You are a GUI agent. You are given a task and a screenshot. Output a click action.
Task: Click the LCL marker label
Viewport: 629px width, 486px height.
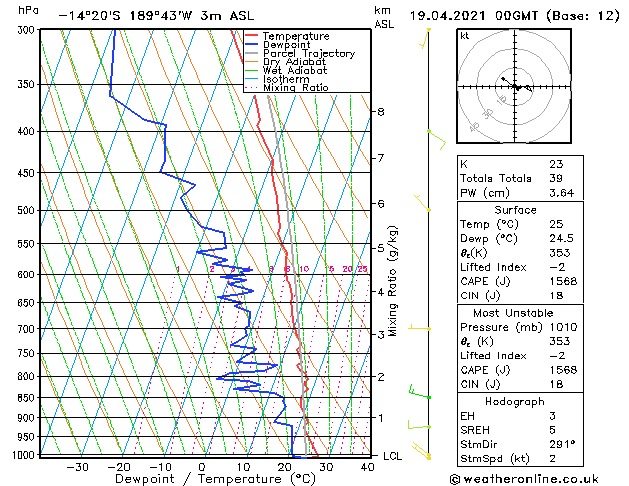tap(392, 456)
